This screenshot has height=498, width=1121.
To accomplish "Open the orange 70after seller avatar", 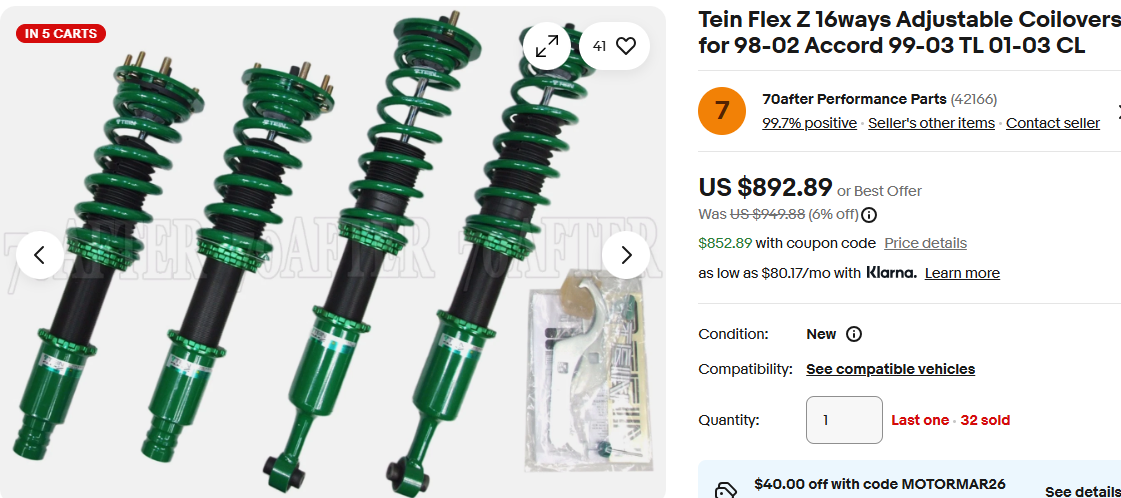I will point(722,111).
